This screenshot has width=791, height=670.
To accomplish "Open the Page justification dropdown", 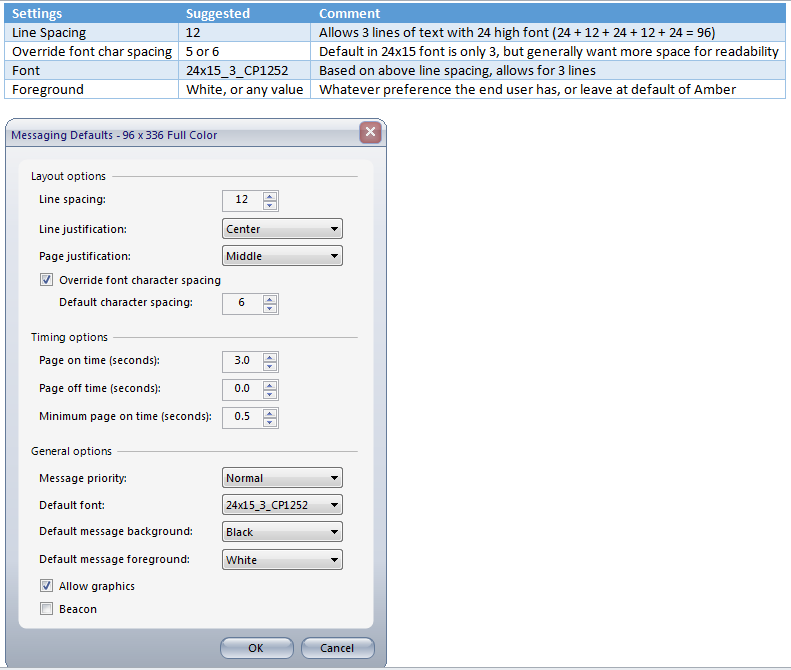I will 282,256.
